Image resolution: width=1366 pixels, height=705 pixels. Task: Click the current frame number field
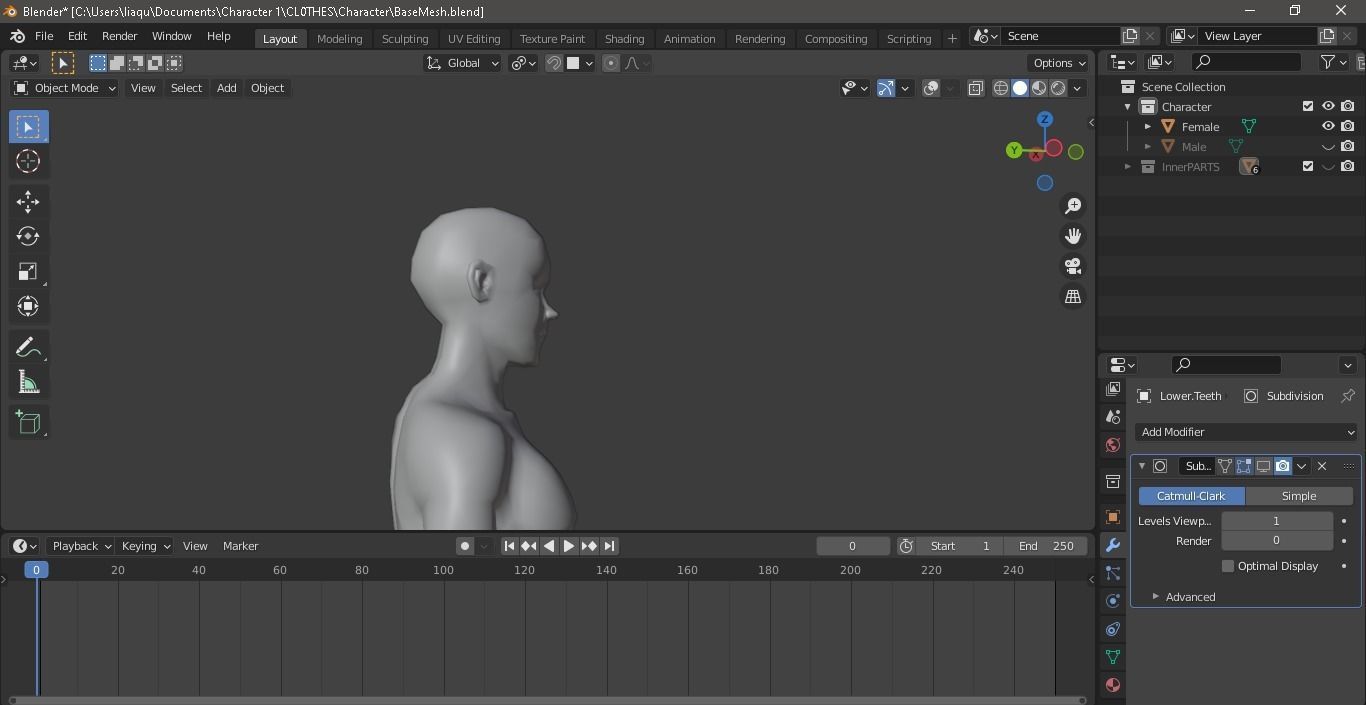click(853, 546)
